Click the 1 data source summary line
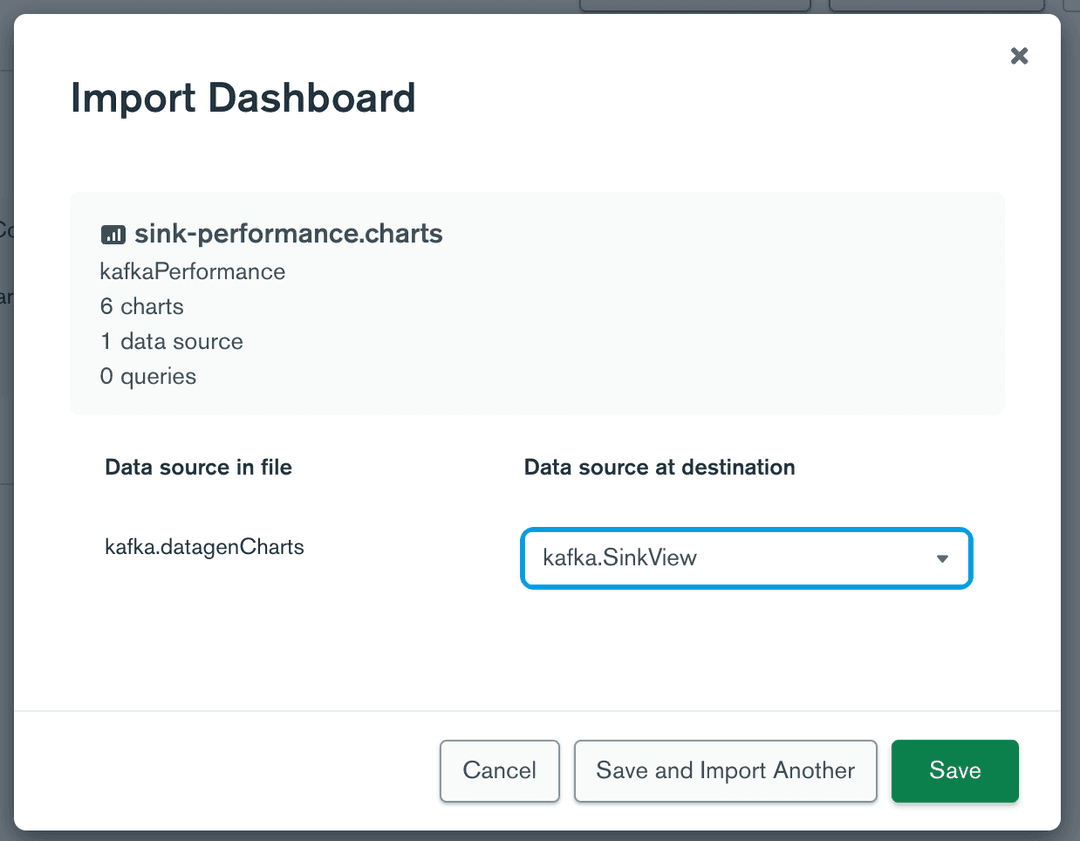 click(171, 341)
